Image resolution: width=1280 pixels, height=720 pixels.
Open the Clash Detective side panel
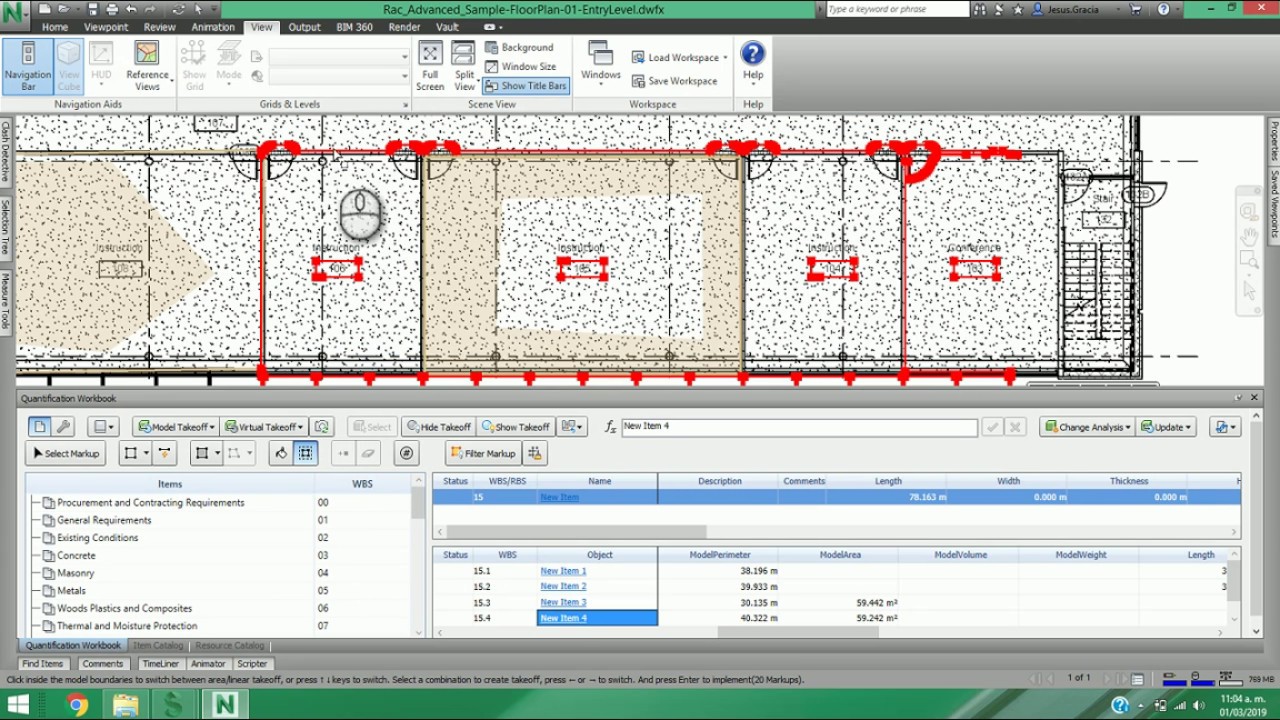point(5,152)
